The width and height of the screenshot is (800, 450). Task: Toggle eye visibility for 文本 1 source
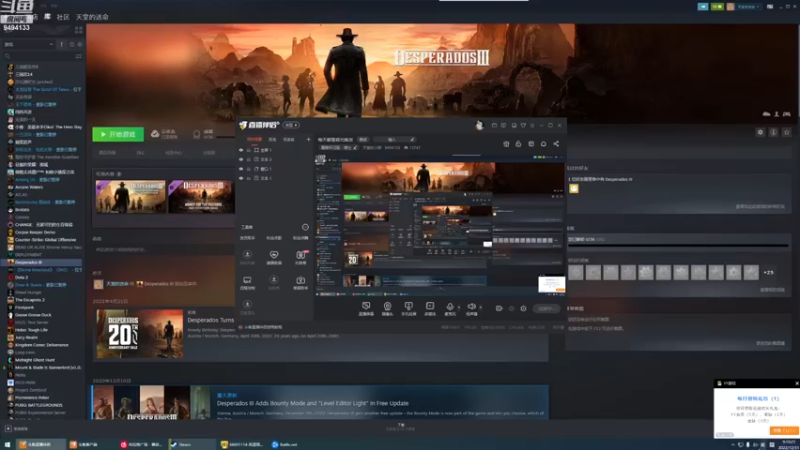point(241,178)
